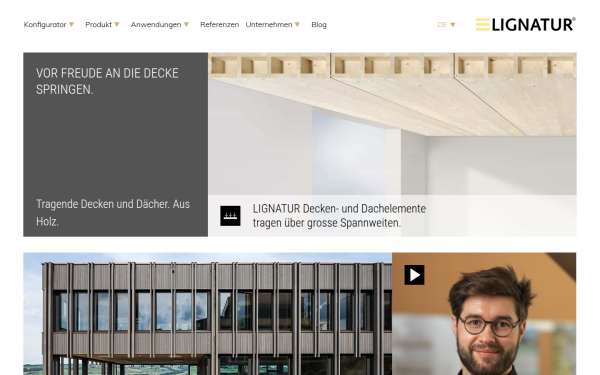Go to the Referenzen page

[x=219, y=24]
